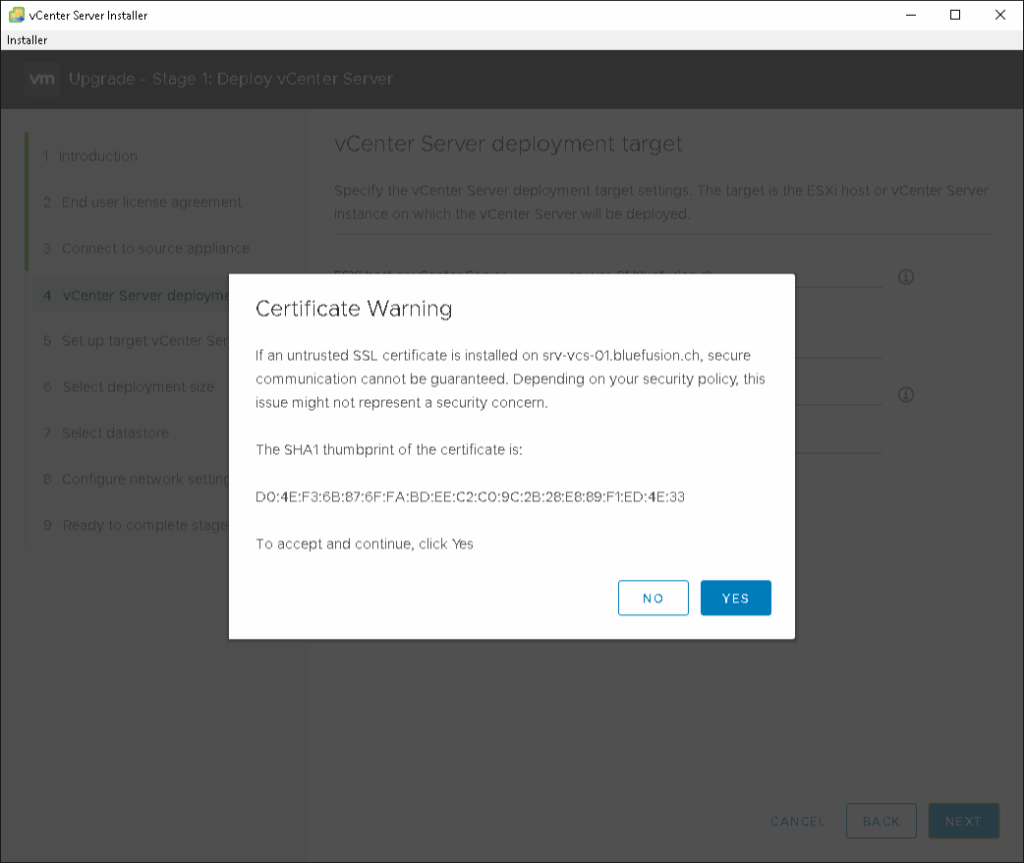Select step 7 Select datastore
This screenshot has width=1024, height=863.
pos(114,433)
